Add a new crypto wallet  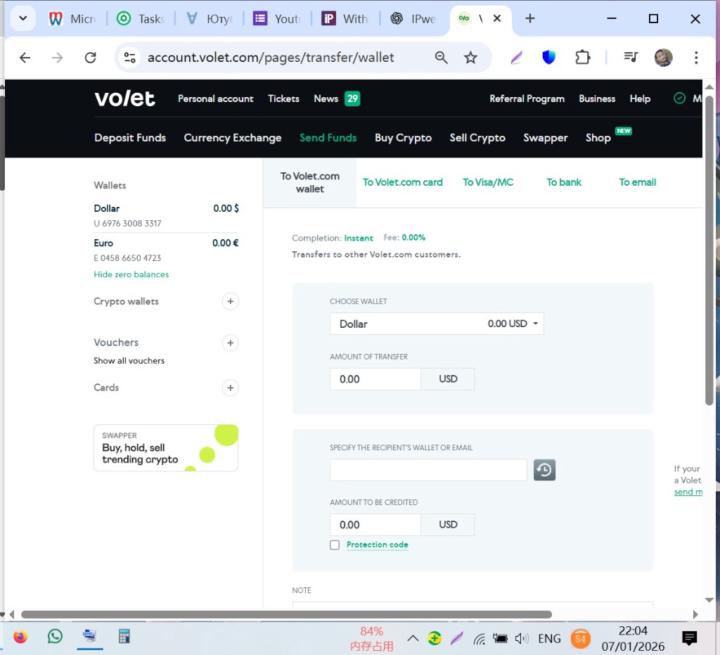(230, 301)
